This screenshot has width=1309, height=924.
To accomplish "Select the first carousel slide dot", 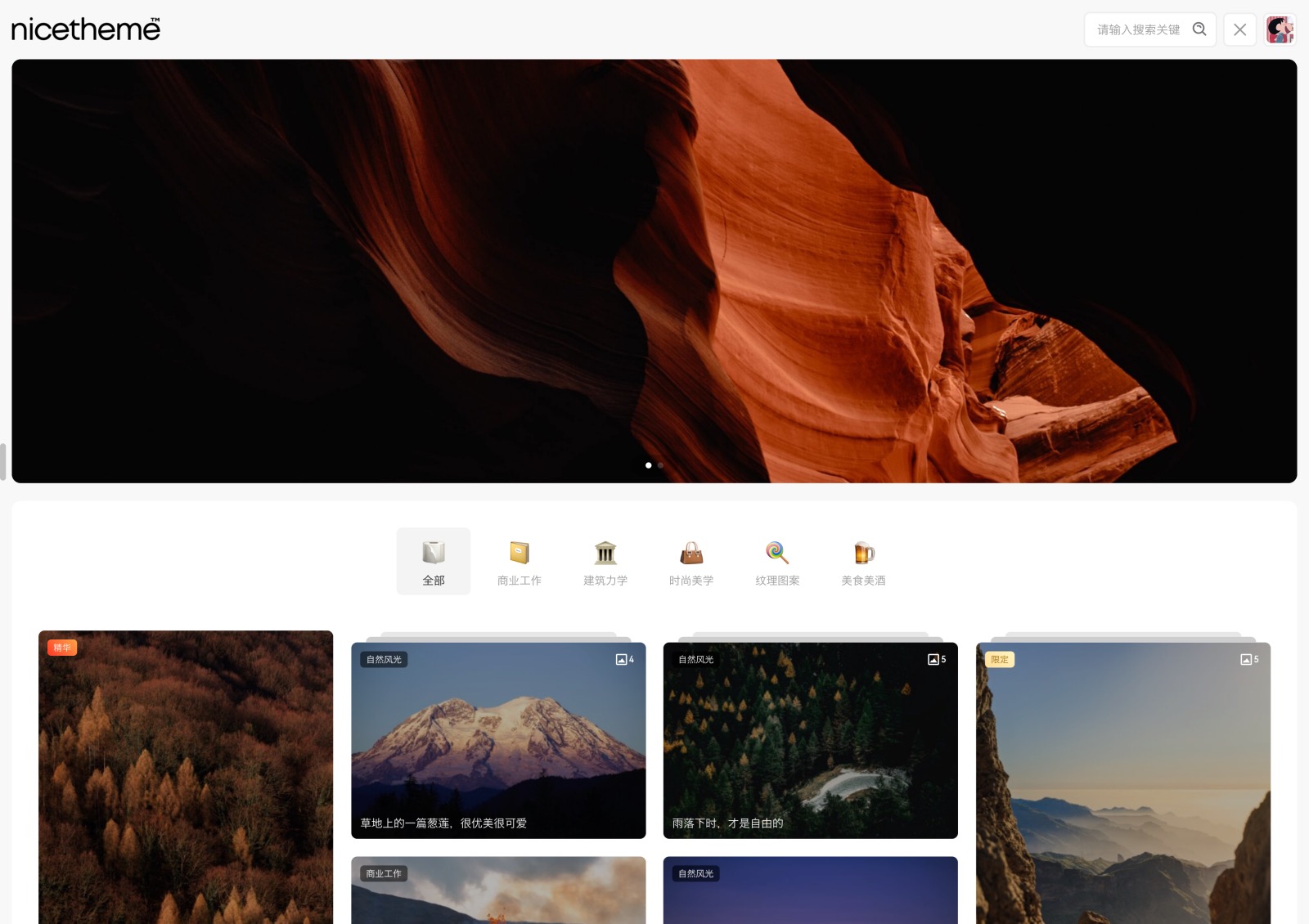I will pos(649,465).
